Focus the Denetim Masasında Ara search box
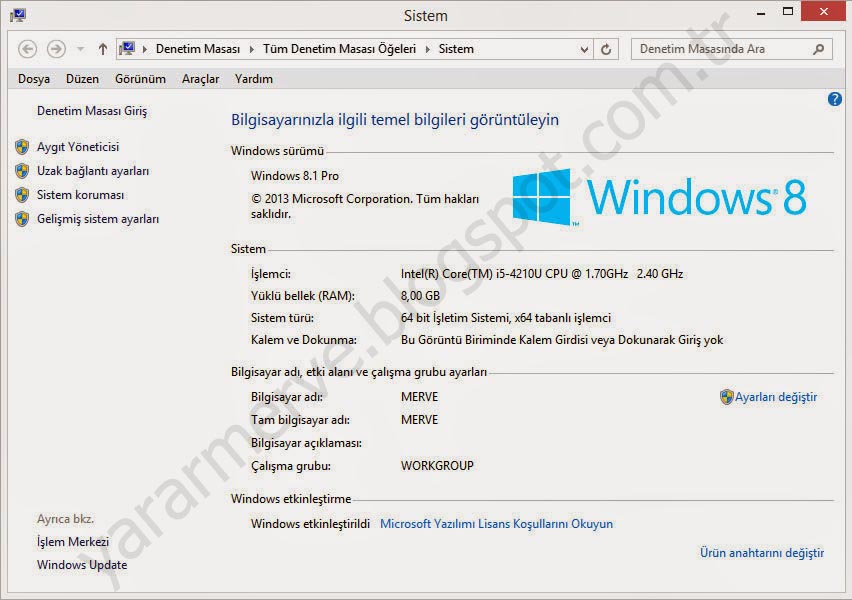Image resolution: width=852 pixels, height=600 pixels. pos(731,49)
